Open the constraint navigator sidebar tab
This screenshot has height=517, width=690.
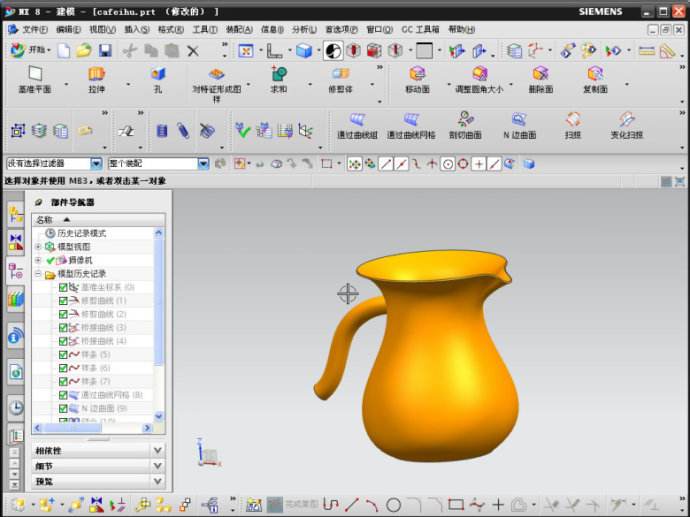(16, 242)
